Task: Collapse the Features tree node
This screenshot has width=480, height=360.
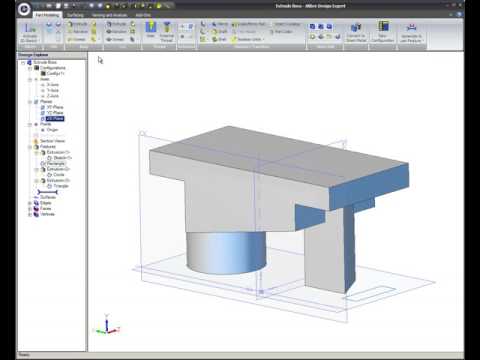Action: point(30,147)
